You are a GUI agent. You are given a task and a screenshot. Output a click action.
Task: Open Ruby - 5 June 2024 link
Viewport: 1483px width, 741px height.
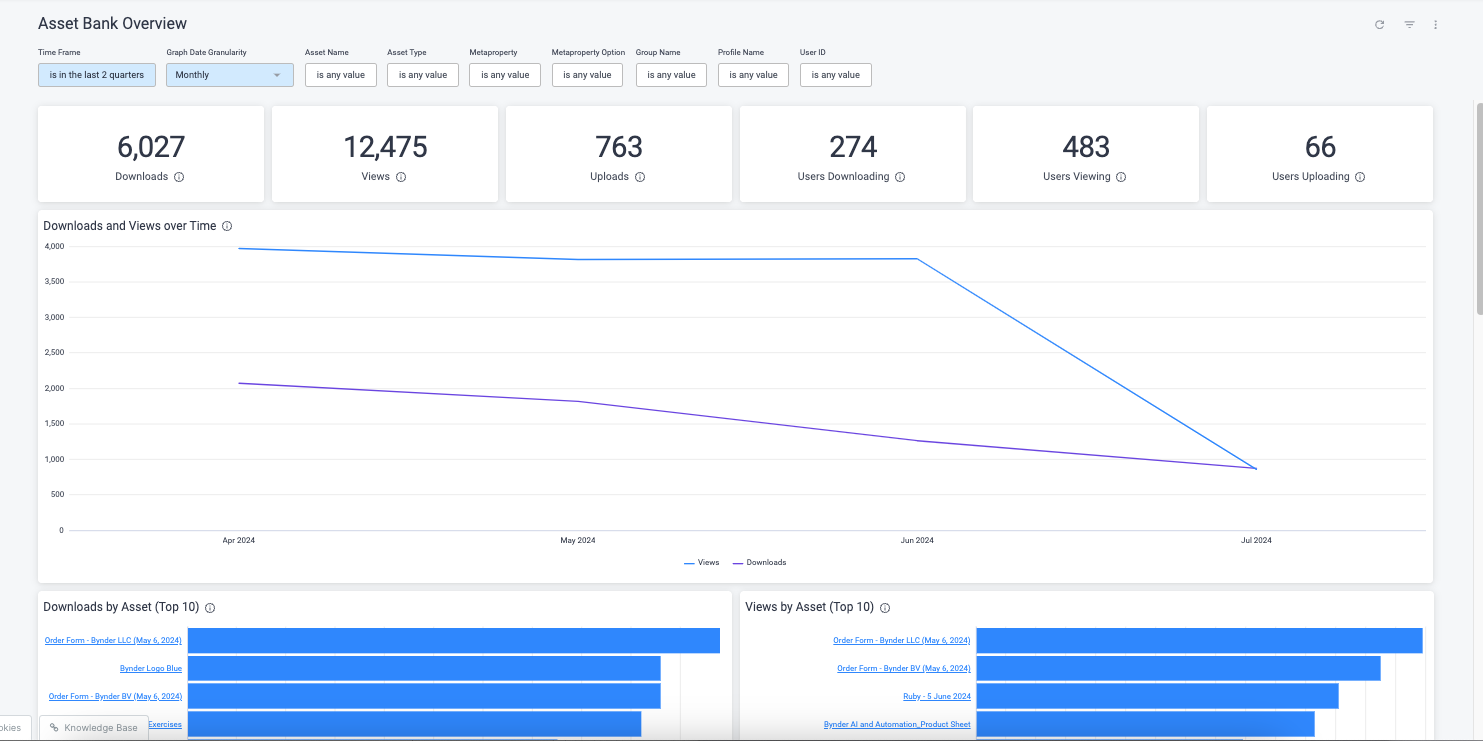936,696
